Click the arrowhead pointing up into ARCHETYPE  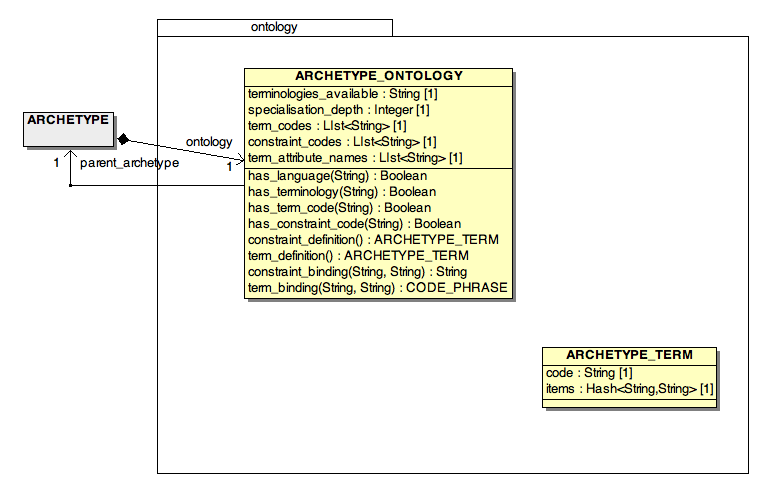[x=71, y=154]
